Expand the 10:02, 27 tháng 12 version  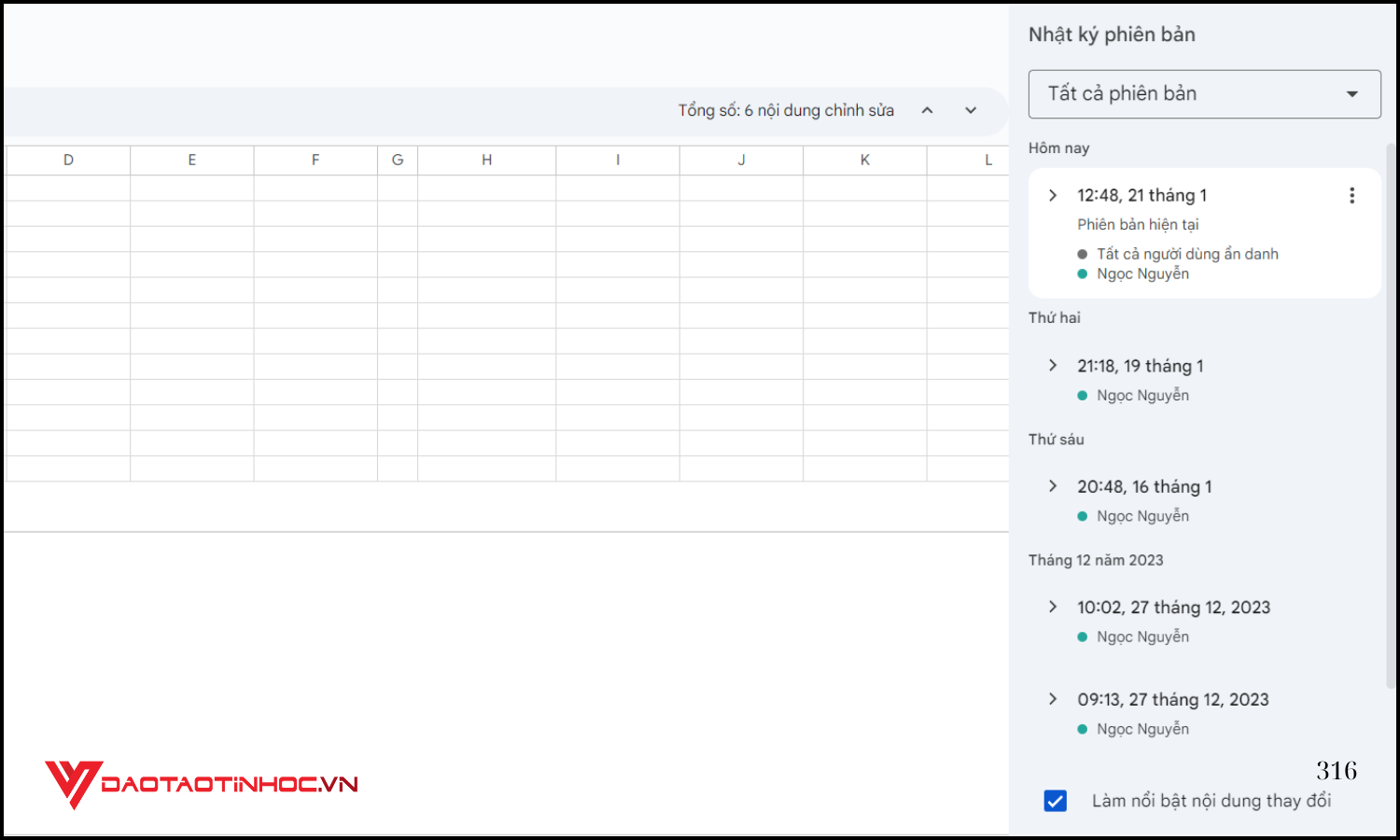[x=1053, y=607]
